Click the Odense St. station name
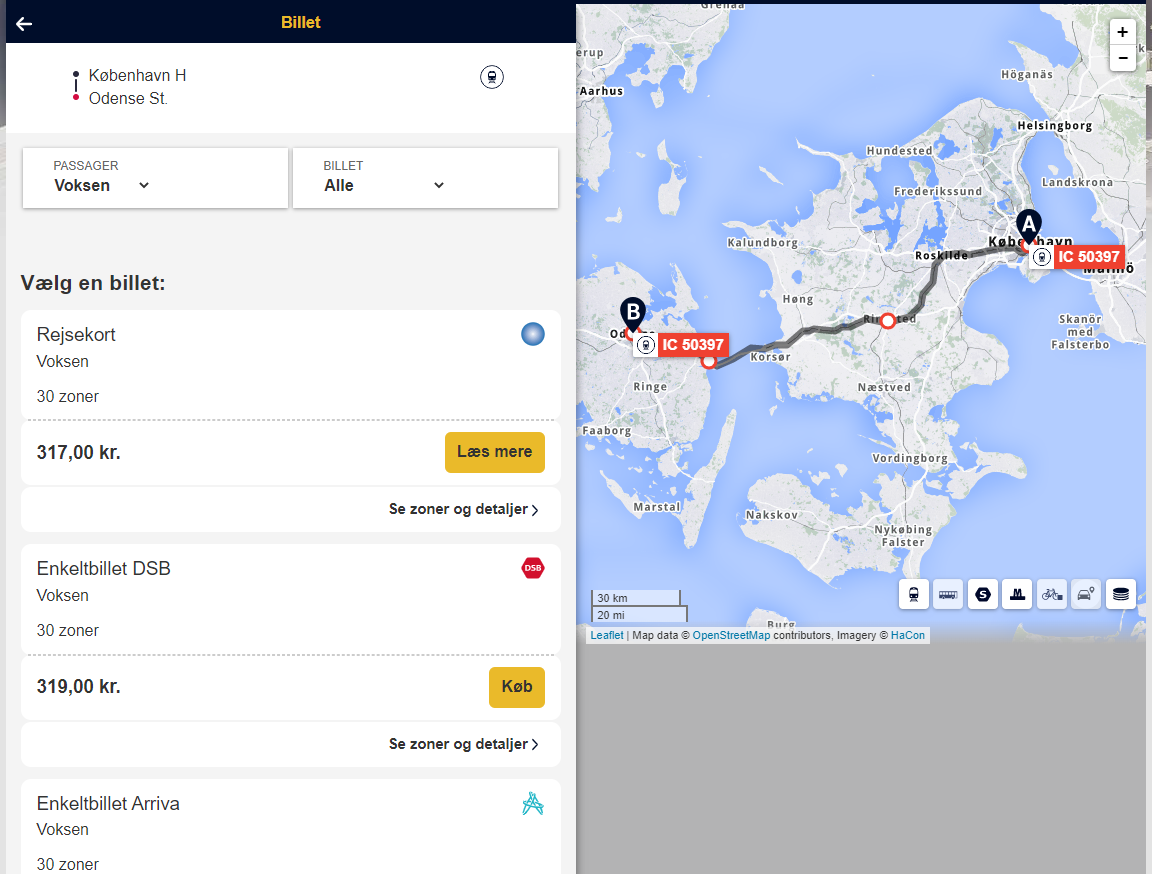Viewport: 1152px width, 874px height. click(x=128, y=98)
